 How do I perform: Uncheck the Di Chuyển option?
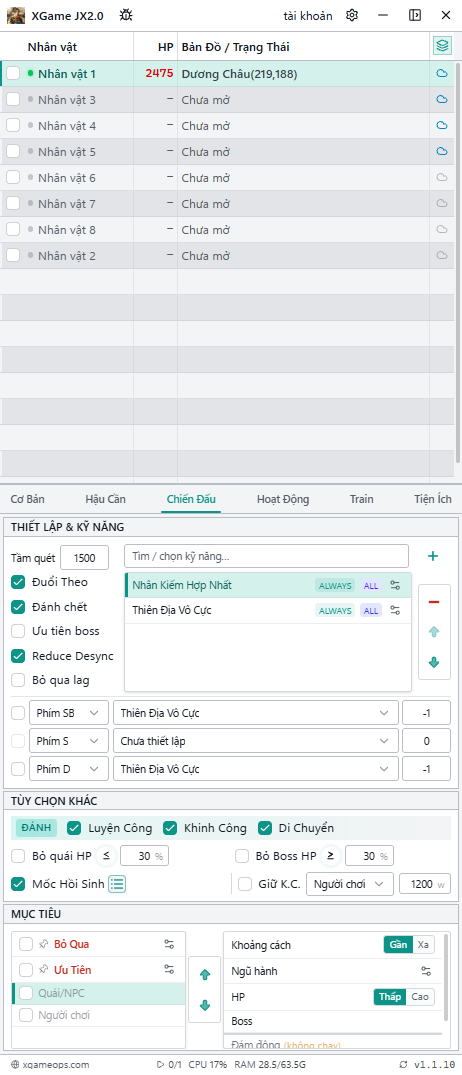(x=265, y=828)
